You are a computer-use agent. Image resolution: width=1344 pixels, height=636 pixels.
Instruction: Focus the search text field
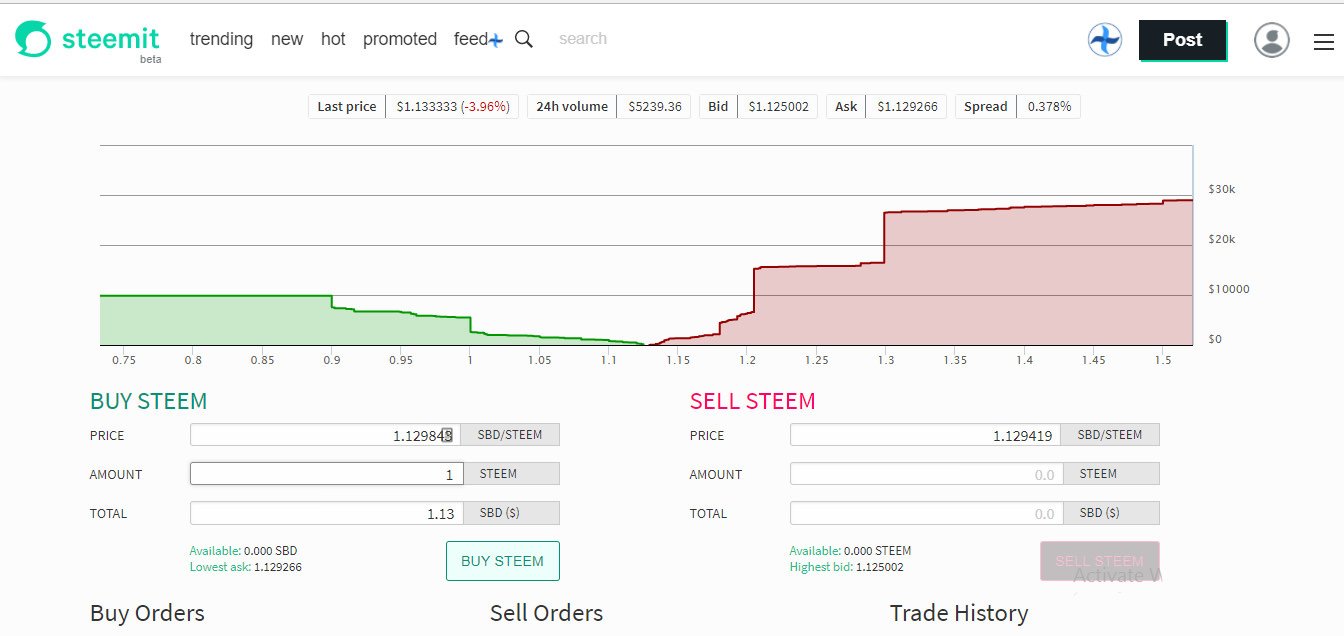tap(620, 39)
